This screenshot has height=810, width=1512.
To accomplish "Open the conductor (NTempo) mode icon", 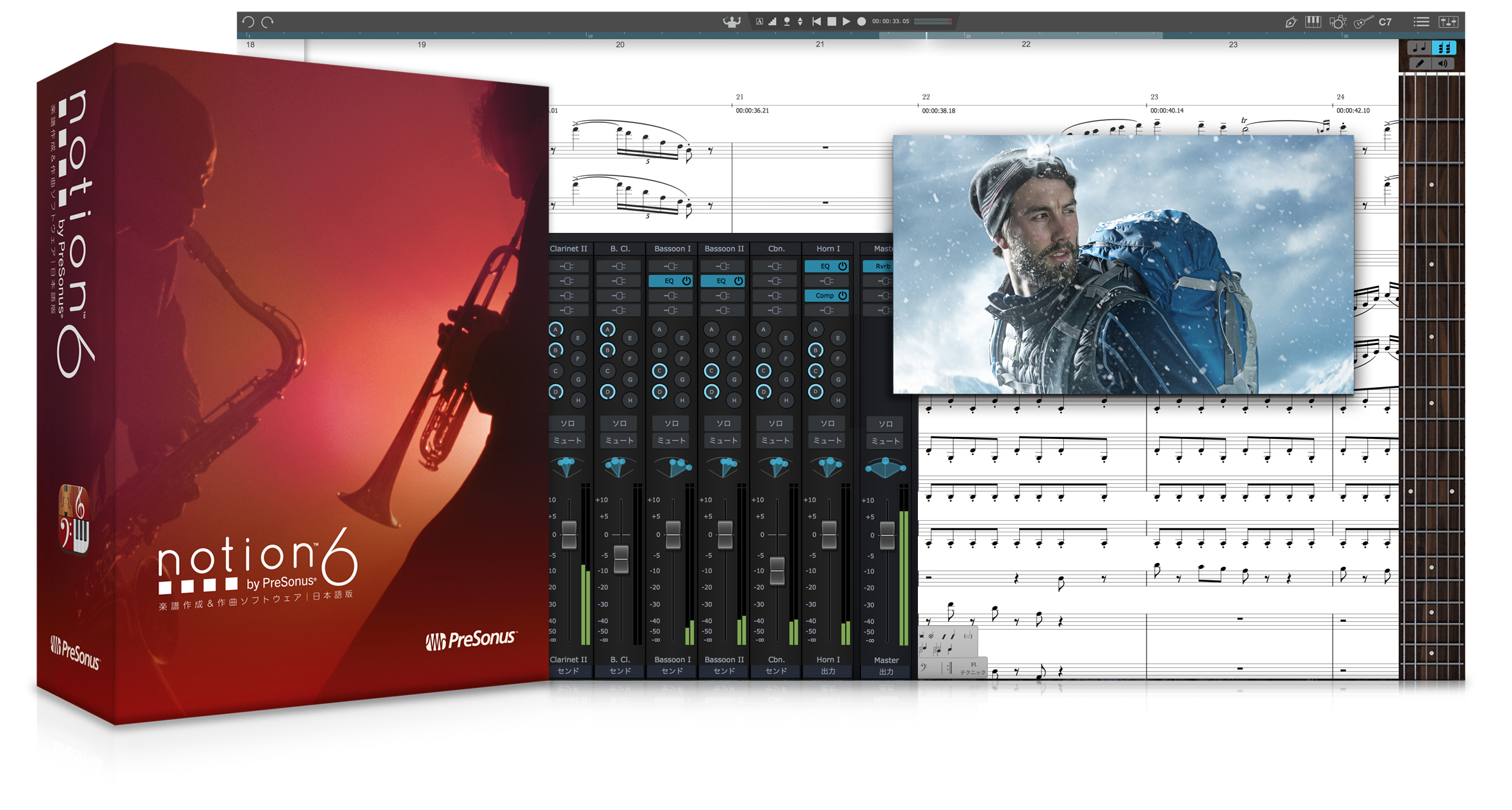I will click(x=732, y=22).
